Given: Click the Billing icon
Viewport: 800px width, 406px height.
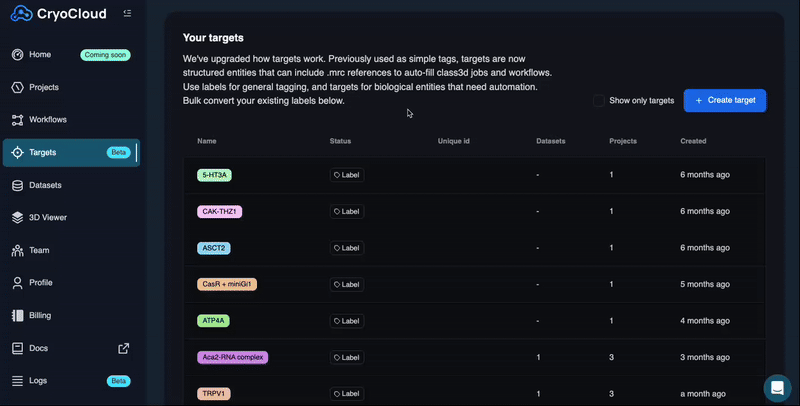Looking at the screenshot, I should [17, 316].
